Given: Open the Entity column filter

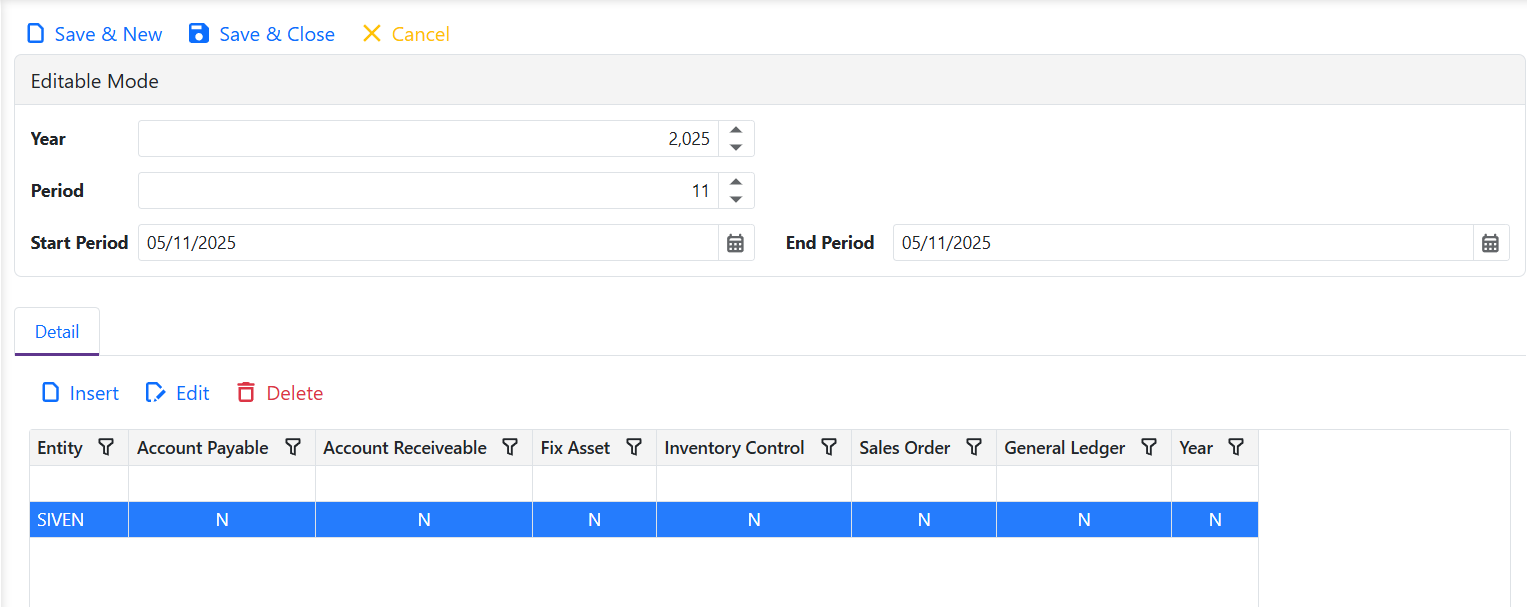Looking at the screenshot, I should click(106, 448).
